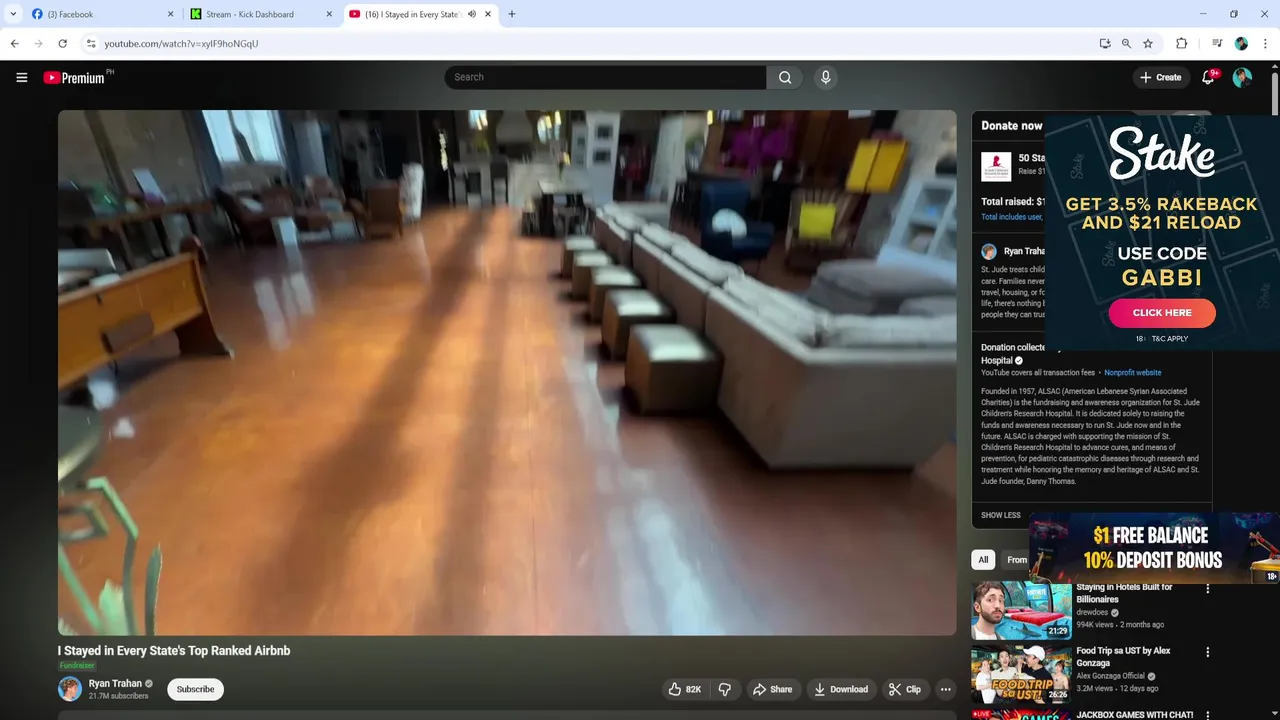
Task: Open the notifications bell
Action: 1208,77
